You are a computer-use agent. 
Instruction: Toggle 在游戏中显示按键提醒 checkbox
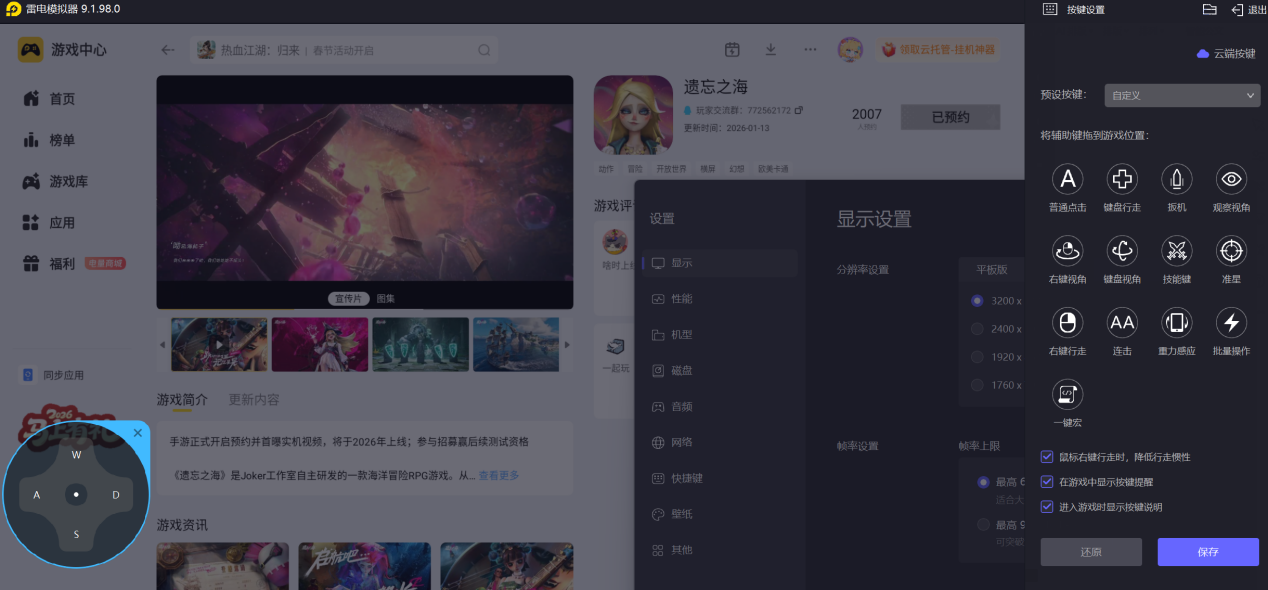(1047, 482)
